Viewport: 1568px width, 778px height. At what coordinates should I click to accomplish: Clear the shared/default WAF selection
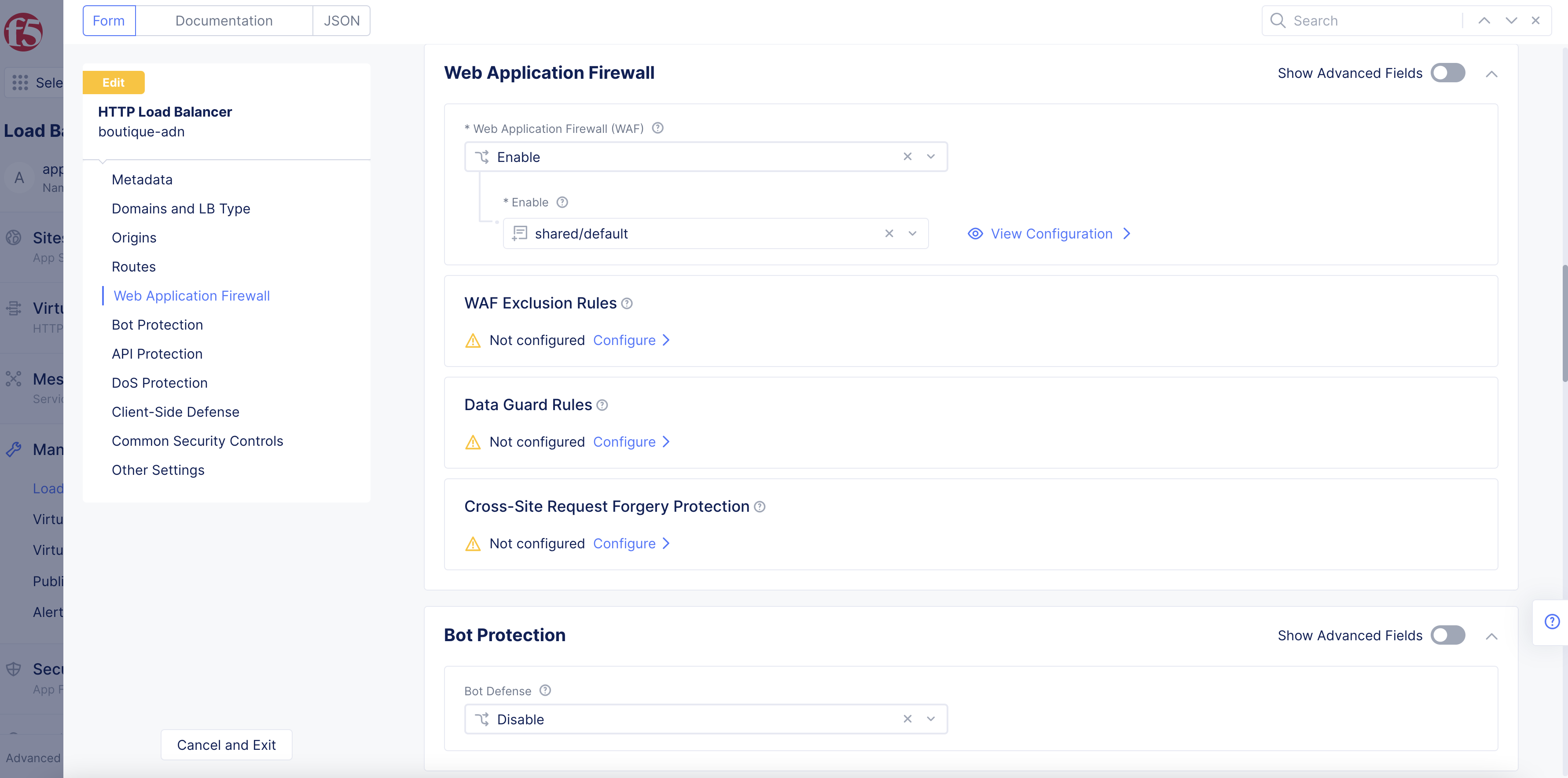tap(889, 234)
